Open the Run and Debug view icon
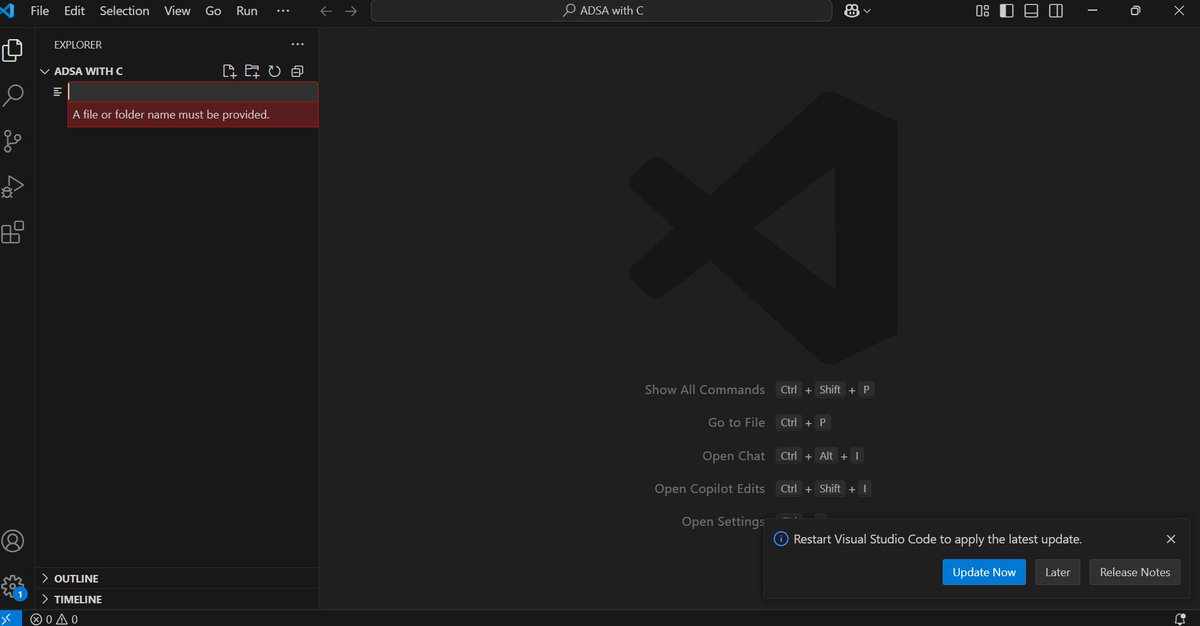Viewport: 1200px width, 626px height. pyautogui.click(x=13, y=187)
